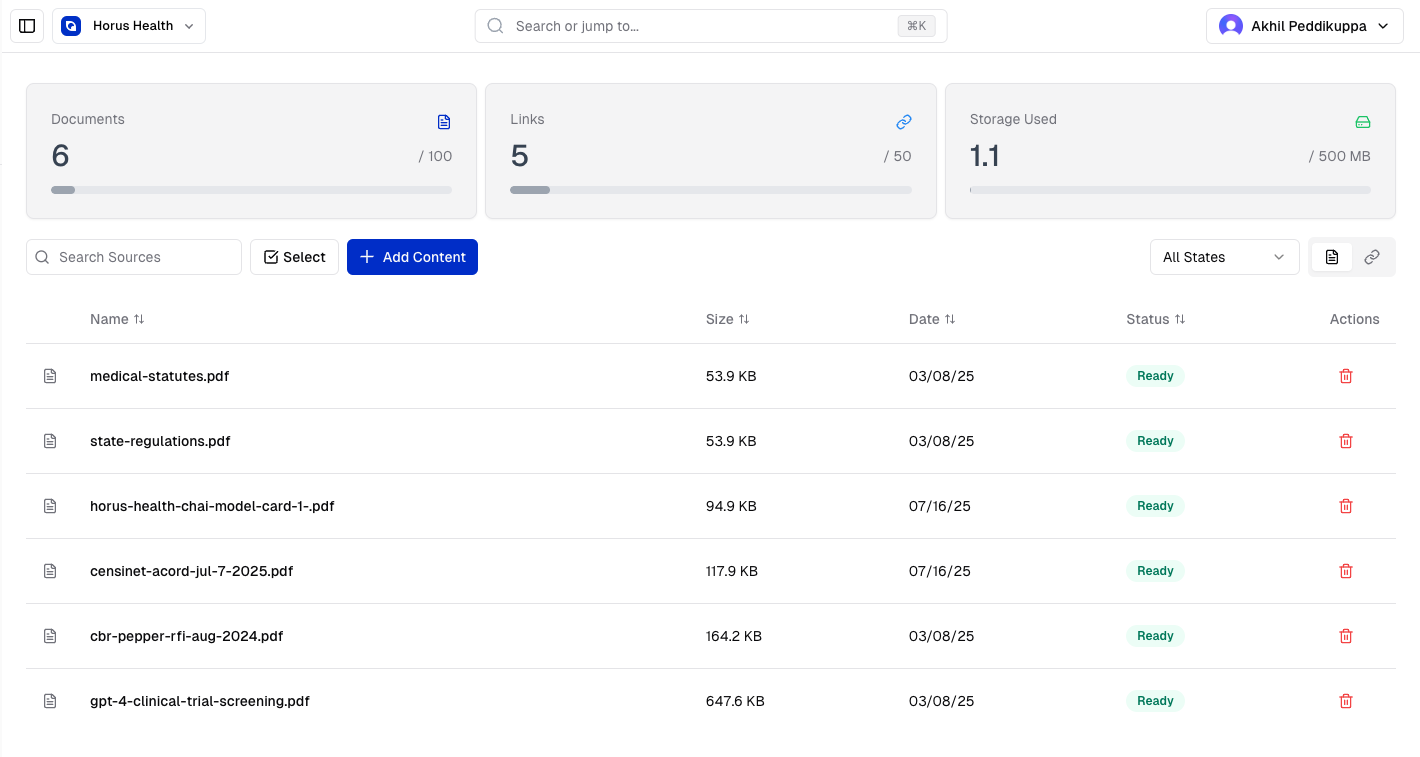The width and height of the screenshot is (1420, 757).
Task: Click the Add Content button
Action: [x=412, y=257]
